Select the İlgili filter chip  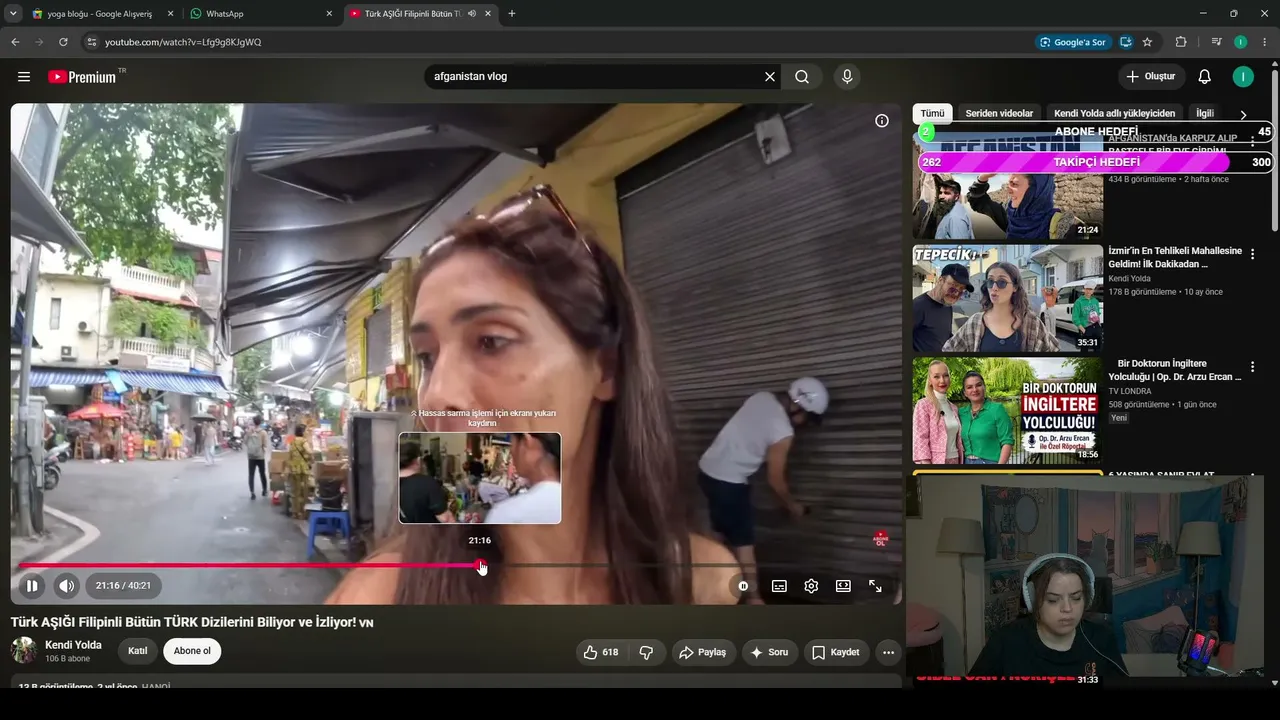click(x=1205, y=114)
